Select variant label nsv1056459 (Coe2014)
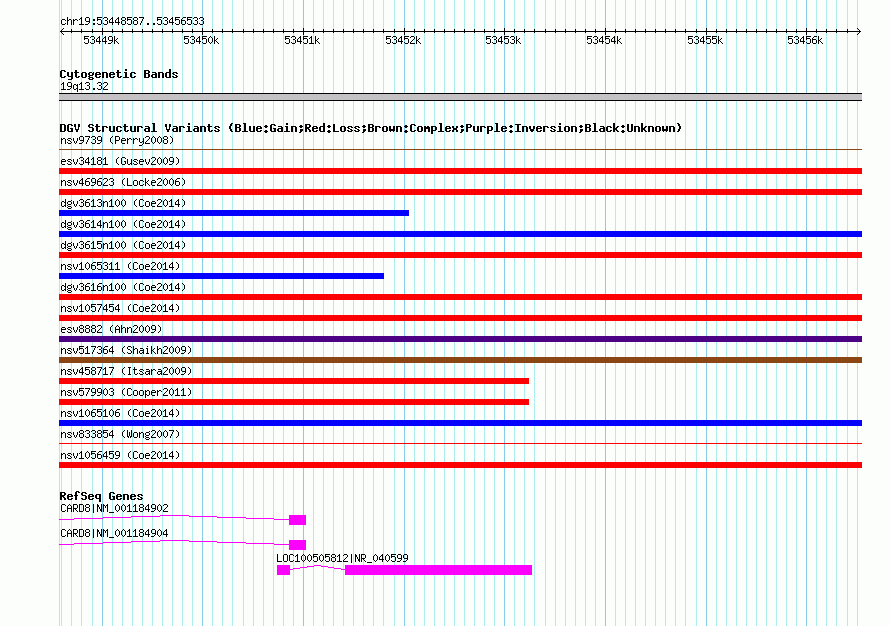 click(x=120, y=455)
